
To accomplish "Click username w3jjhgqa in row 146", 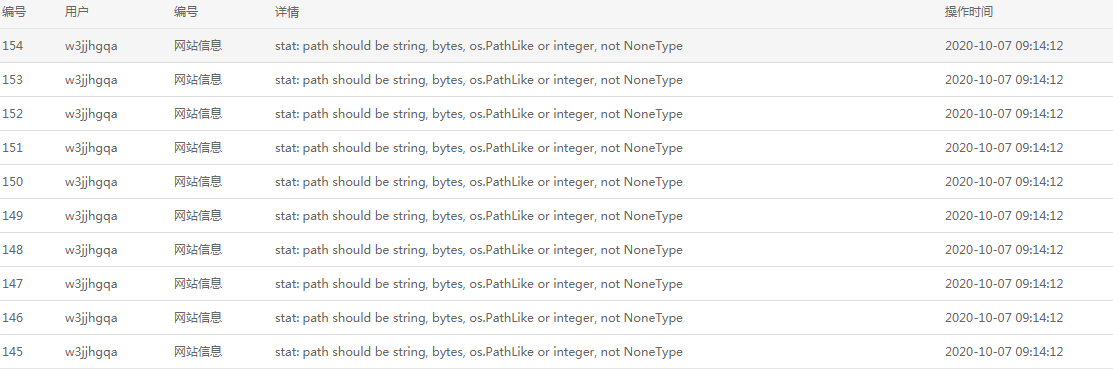I will point(91,319).
